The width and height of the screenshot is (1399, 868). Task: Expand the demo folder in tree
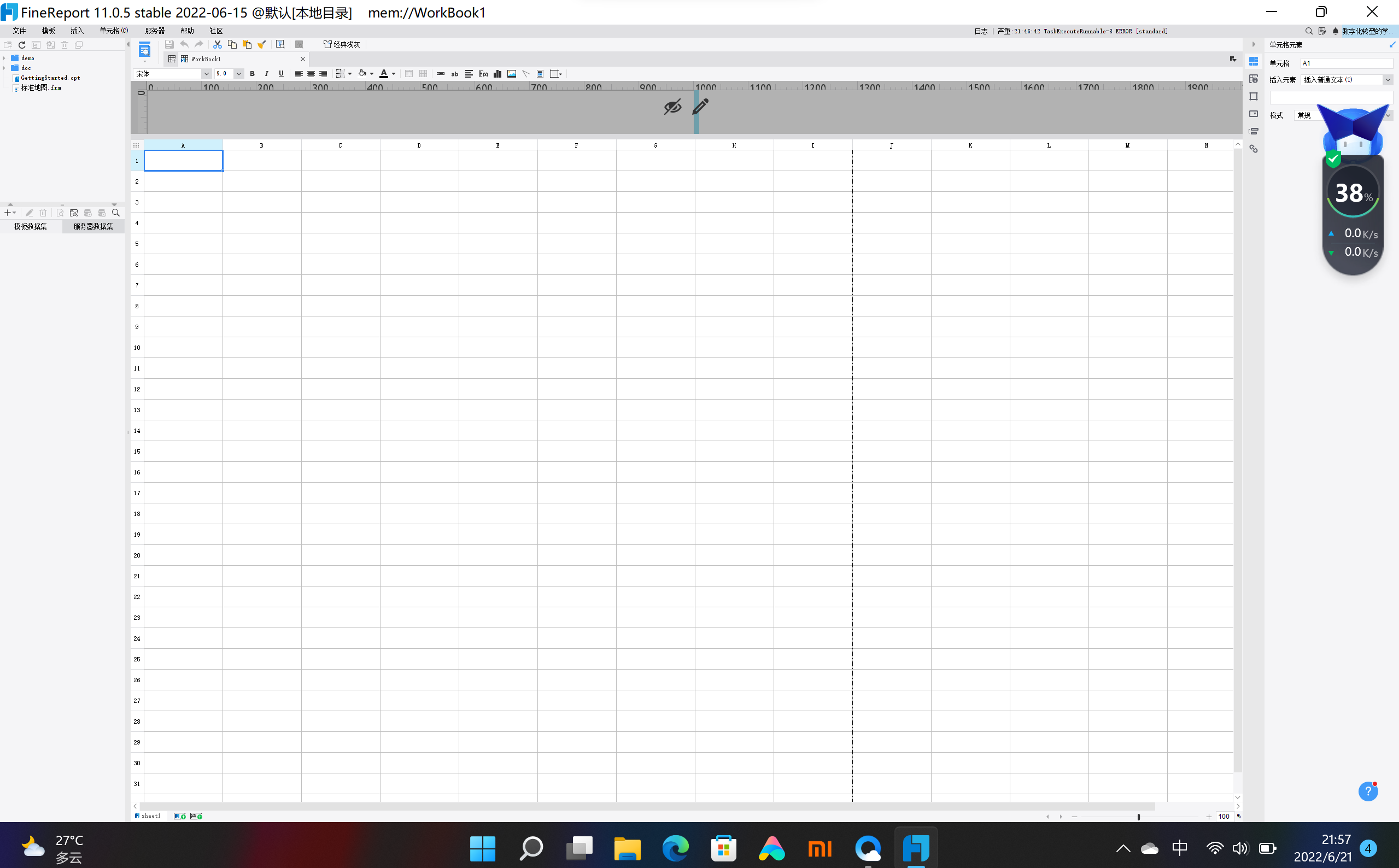pyautogui.click(x=4, y=58)
